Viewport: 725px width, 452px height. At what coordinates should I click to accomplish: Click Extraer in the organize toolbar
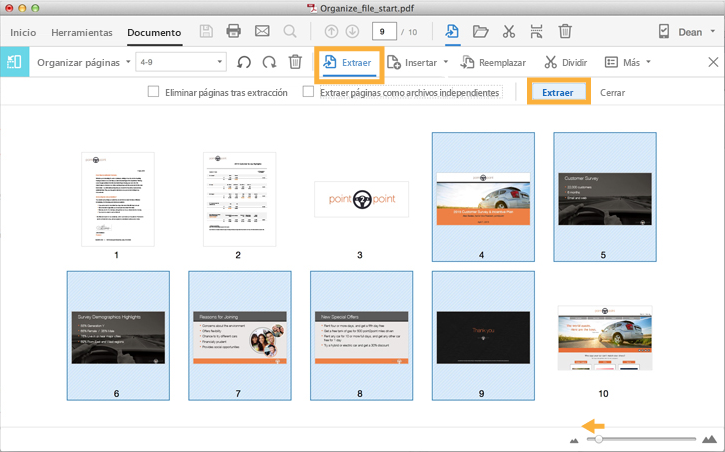348,62
